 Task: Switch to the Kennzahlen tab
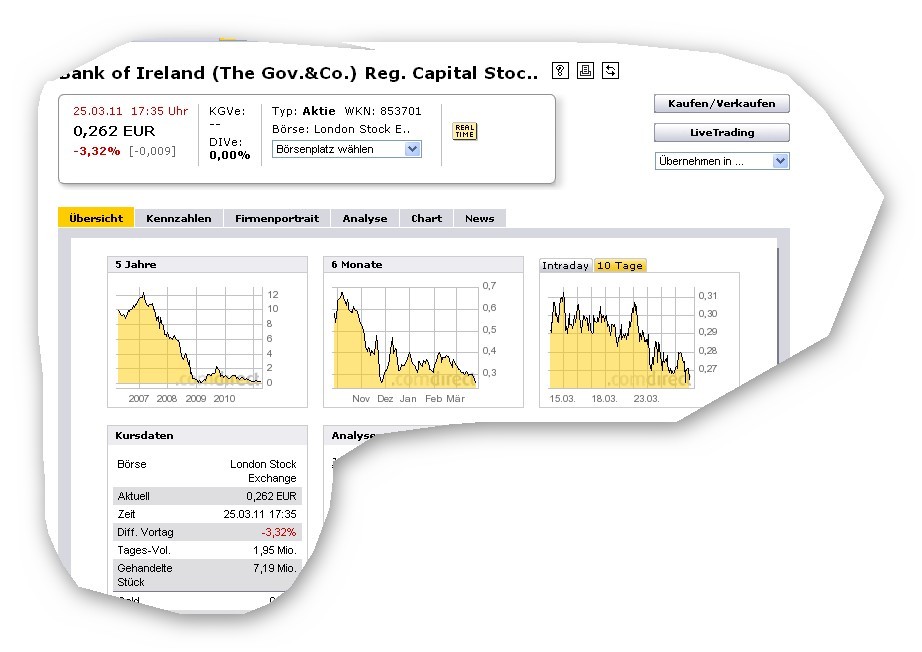pyautogui.click(x=178, y=218)
